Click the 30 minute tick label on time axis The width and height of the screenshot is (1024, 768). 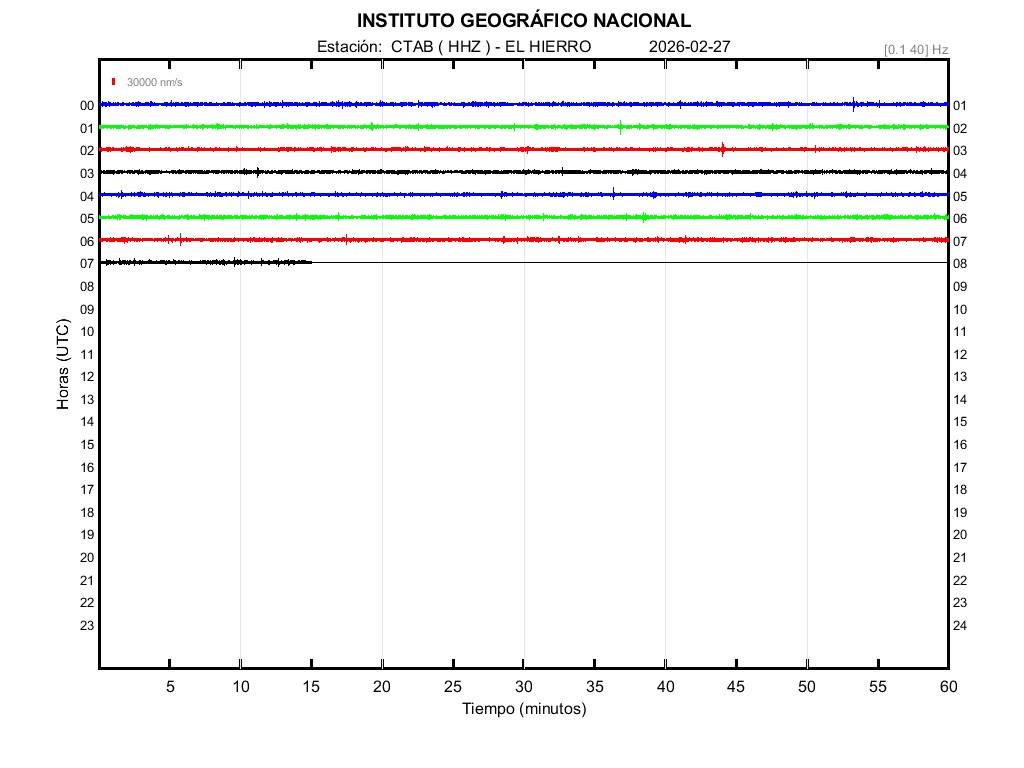pos(523,686)
